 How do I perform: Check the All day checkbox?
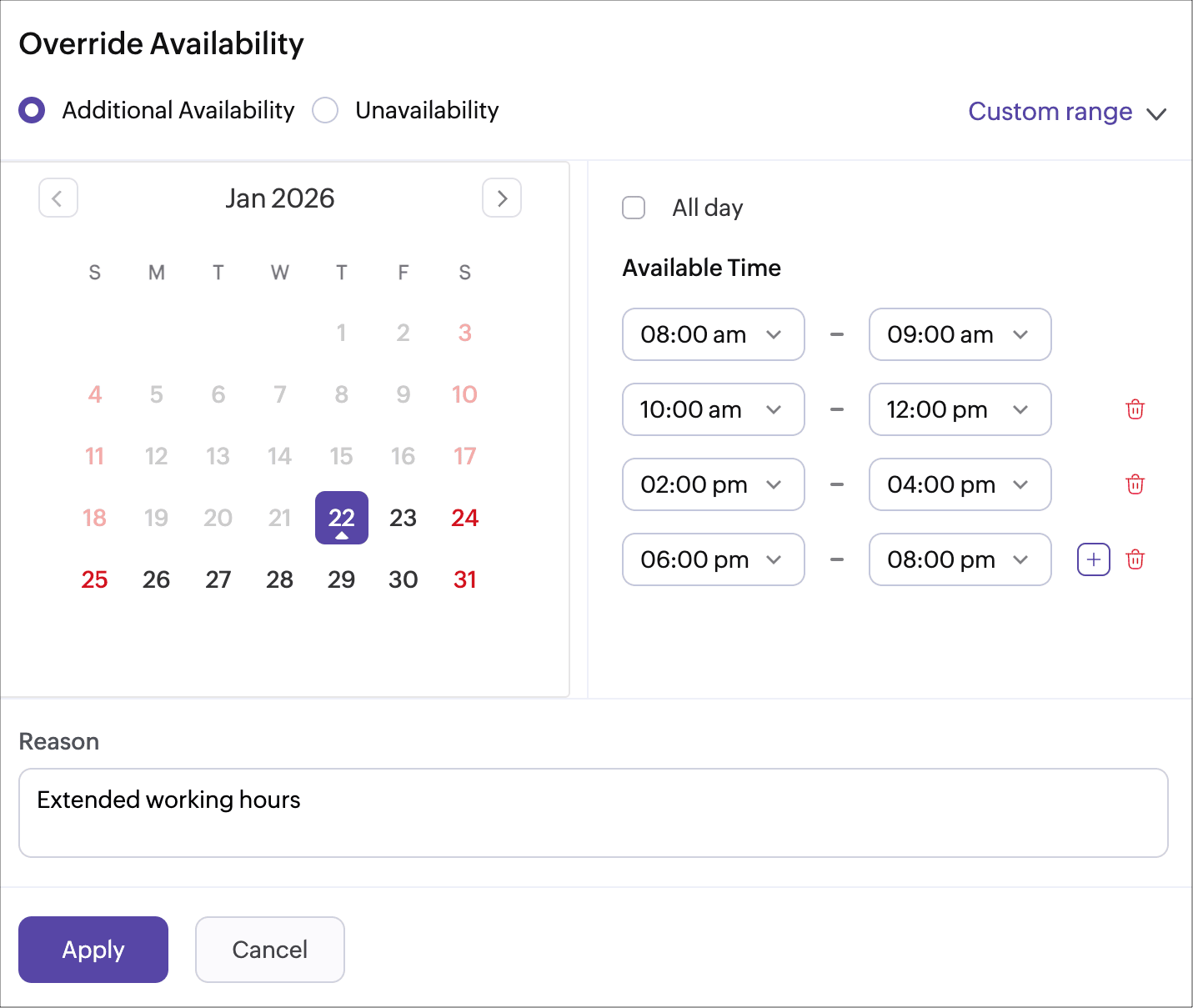(634, 208)
